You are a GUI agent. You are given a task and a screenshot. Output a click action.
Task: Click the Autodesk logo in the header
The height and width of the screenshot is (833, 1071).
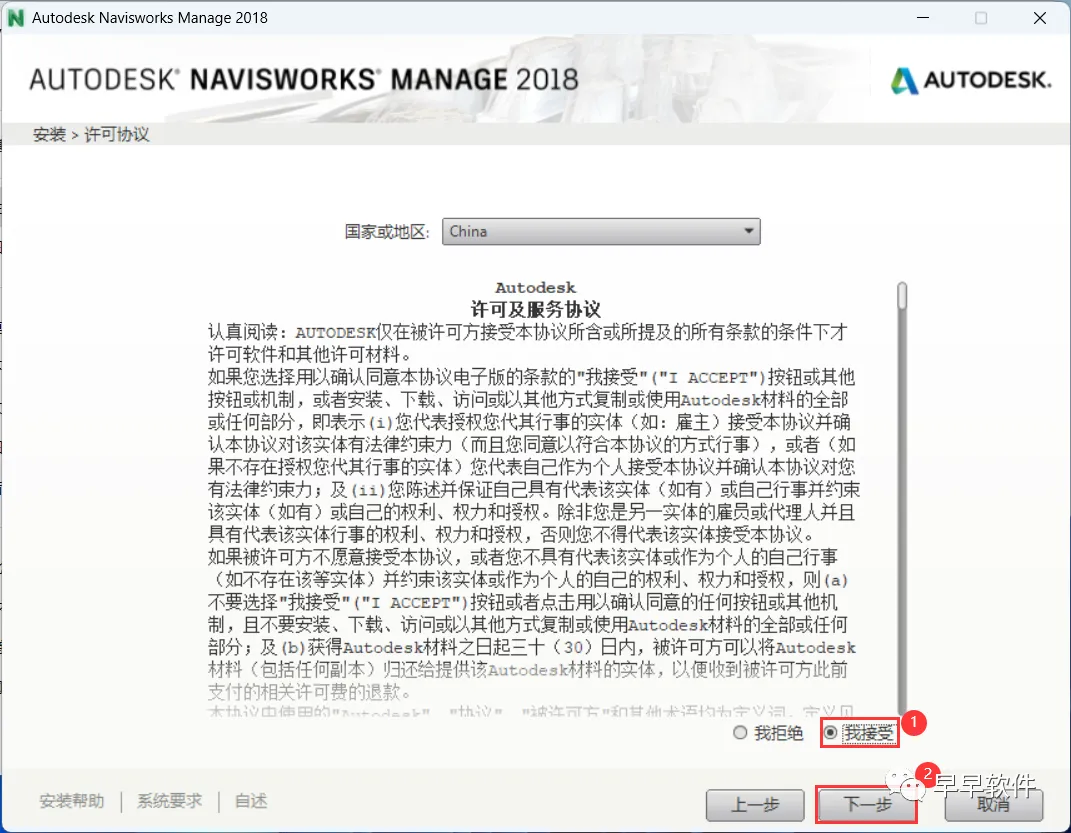(x=971, y=81)
